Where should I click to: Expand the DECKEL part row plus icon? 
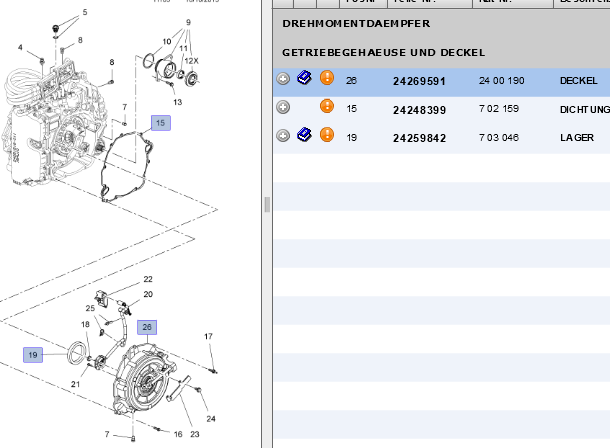click(x=284, y=79)
